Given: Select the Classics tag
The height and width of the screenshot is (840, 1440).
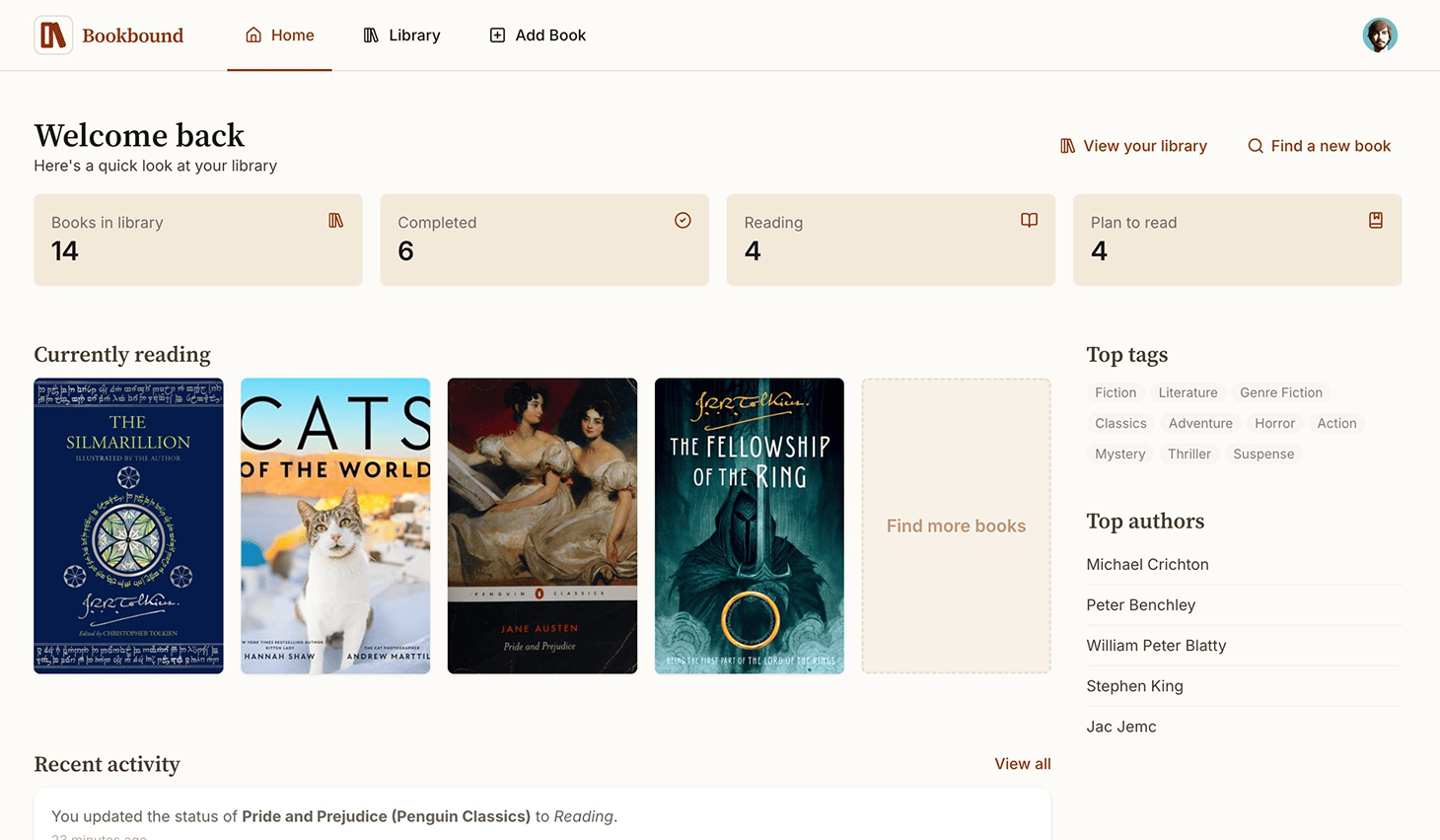Looking at the screenshot, I should click(1120, 423).
